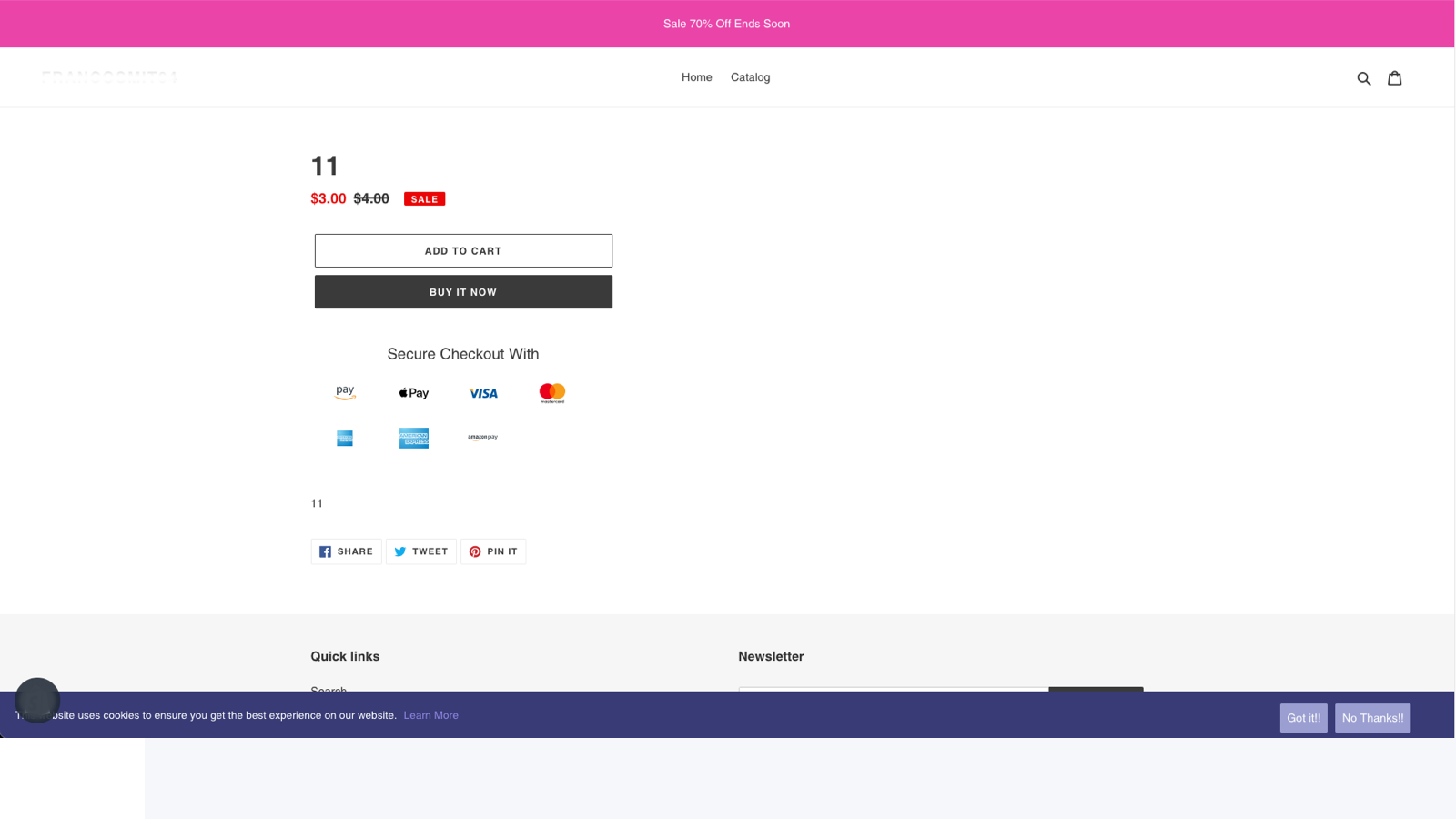The image size is (1456, 819).
Task: Click the Amazon smile 'pay' logo
Action: (x=345, y=393)
